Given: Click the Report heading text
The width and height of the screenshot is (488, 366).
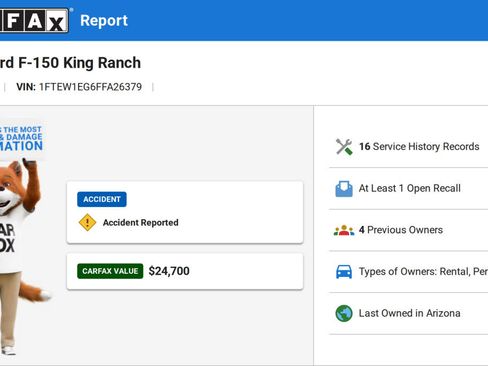Looking at the screenshot, I should click(104, 21).
